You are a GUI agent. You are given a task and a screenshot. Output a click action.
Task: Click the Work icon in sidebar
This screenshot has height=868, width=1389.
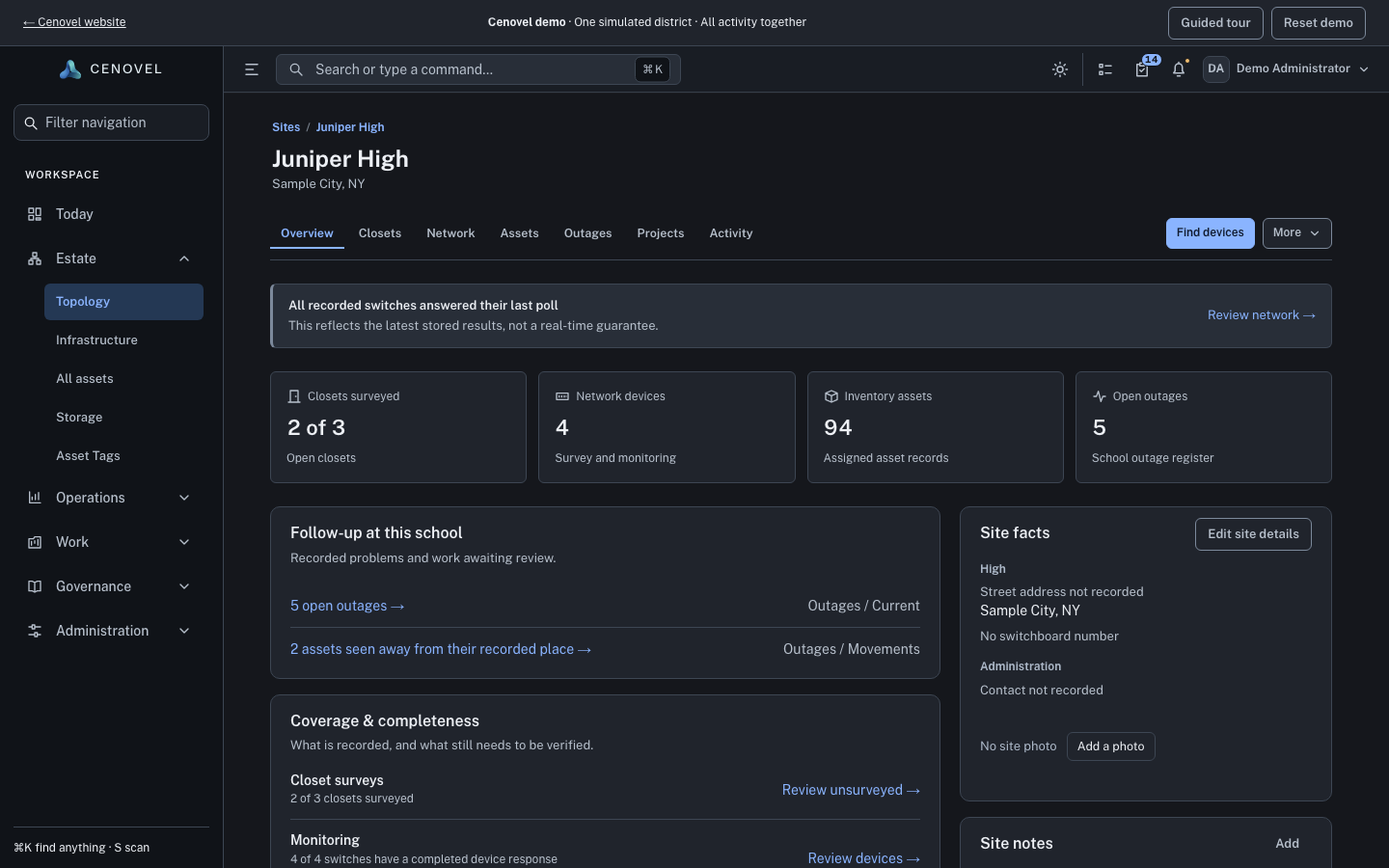35,542
